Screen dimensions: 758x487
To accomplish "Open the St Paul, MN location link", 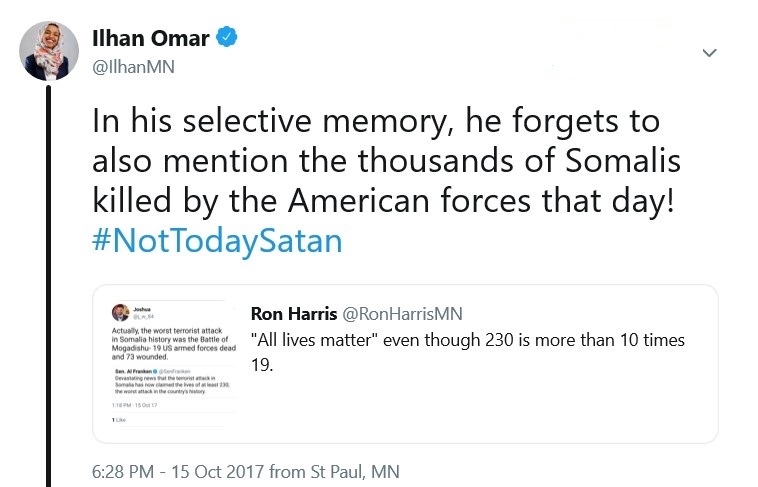I will click(355, 472).
